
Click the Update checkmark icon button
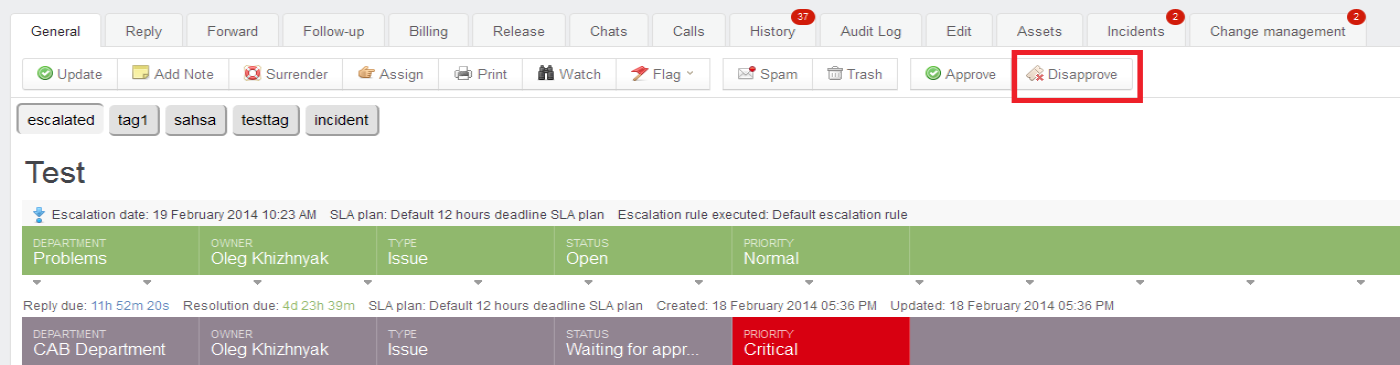70,74
